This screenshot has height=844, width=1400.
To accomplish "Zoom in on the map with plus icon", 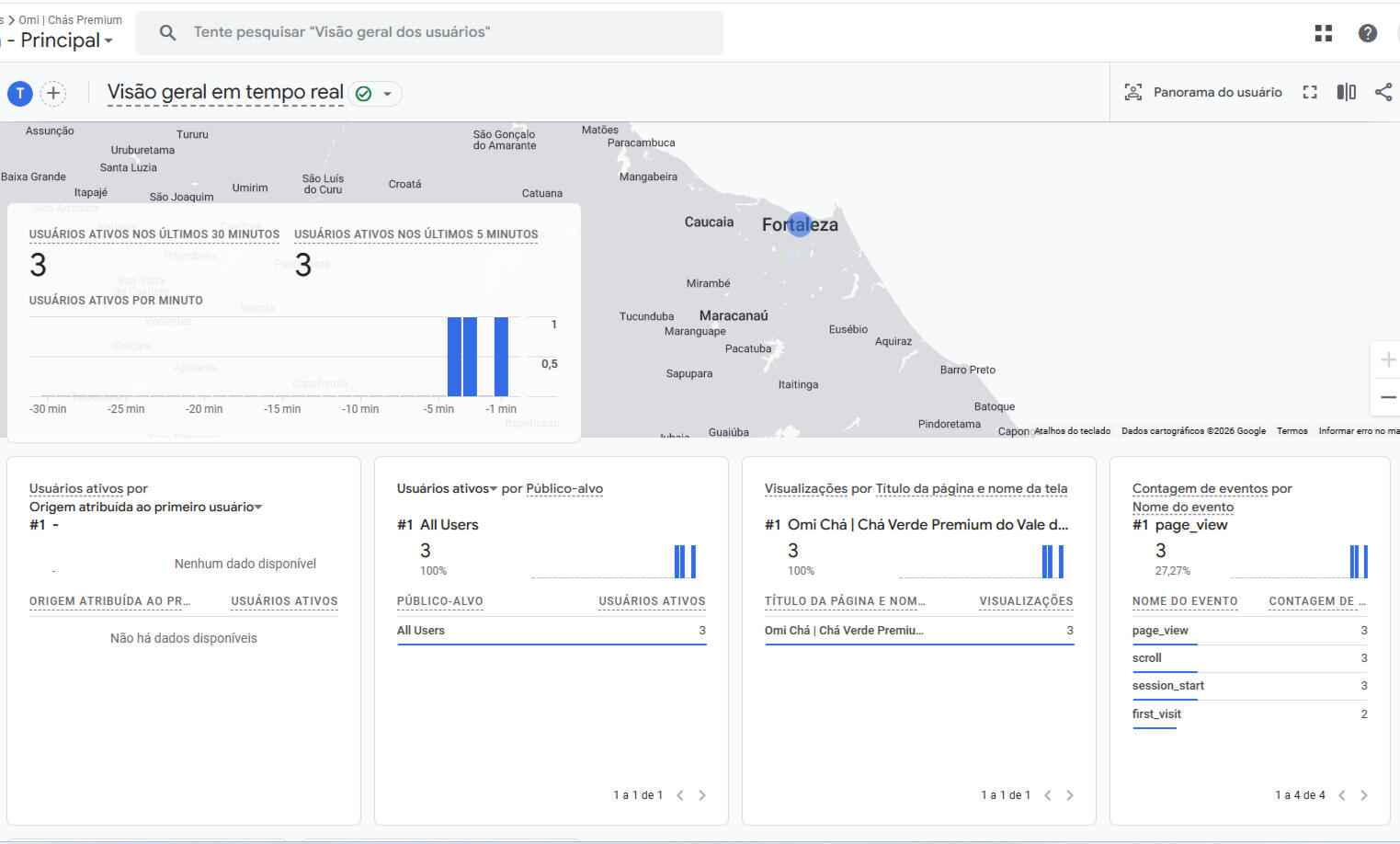I will pos(1387,359).
